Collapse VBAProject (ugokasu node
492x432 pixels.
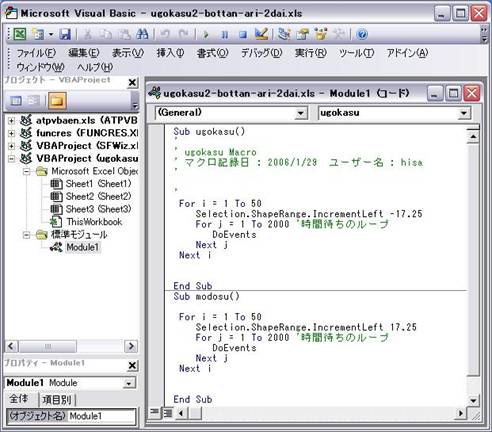tap(11, 159)
